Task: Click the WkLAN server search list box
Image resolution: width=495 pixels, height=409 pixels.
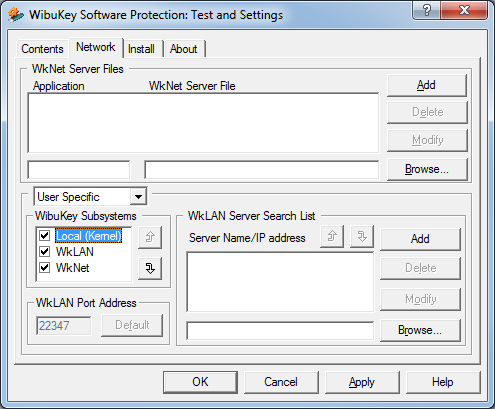Action: pos(280,282)
